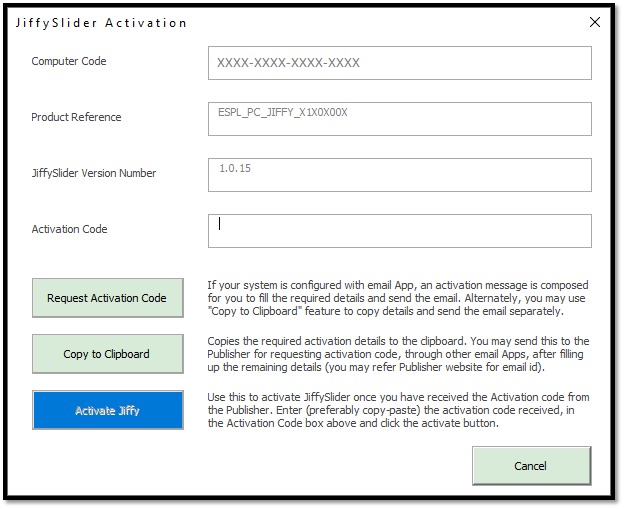Click the instructions next to Activate Jiffy
The width and height of the screenshot is (624, 509).
coord(398,410)
